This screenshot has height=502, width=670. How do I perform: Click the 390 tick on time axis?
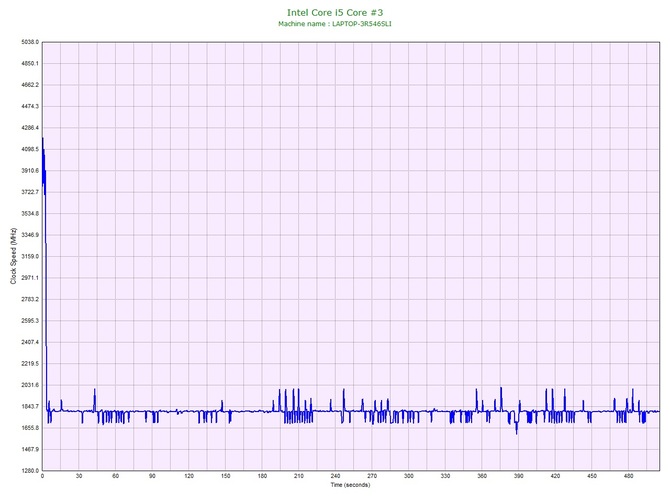coord(519,476)
